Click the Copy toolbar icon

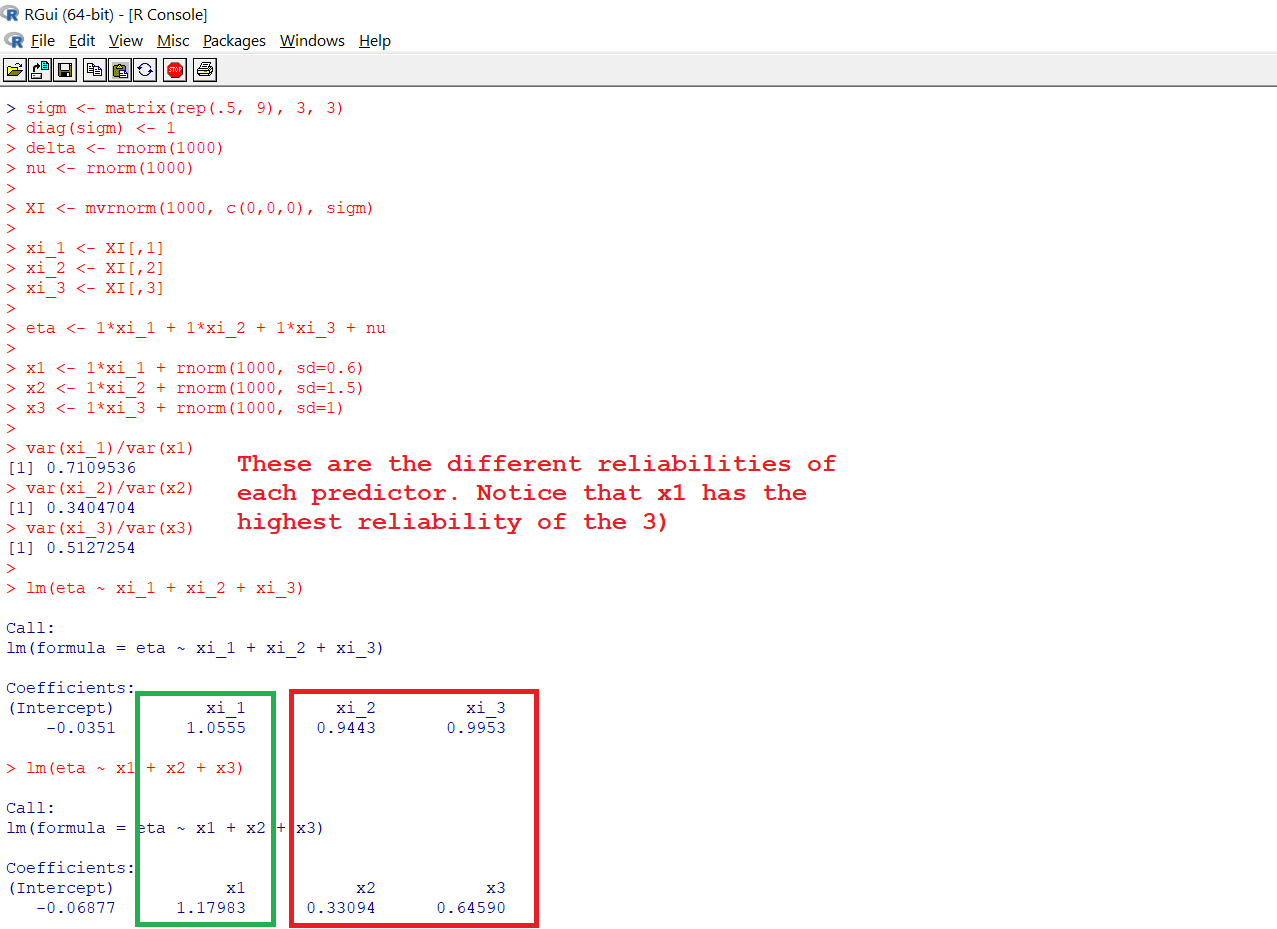pyautogui.click(x=94, y=70)
